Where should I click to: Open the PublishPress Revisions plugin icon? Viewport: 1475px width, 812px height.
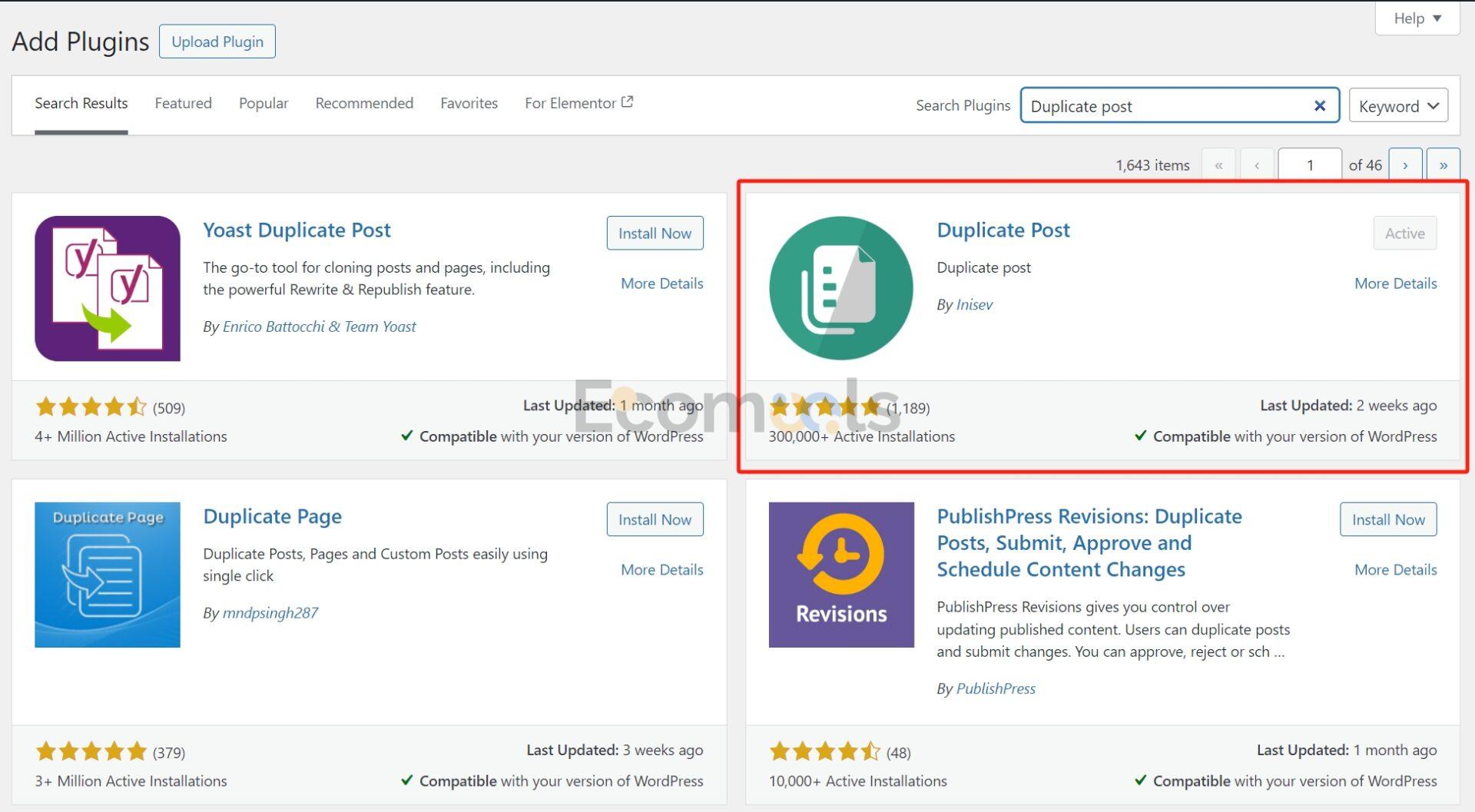841,575
